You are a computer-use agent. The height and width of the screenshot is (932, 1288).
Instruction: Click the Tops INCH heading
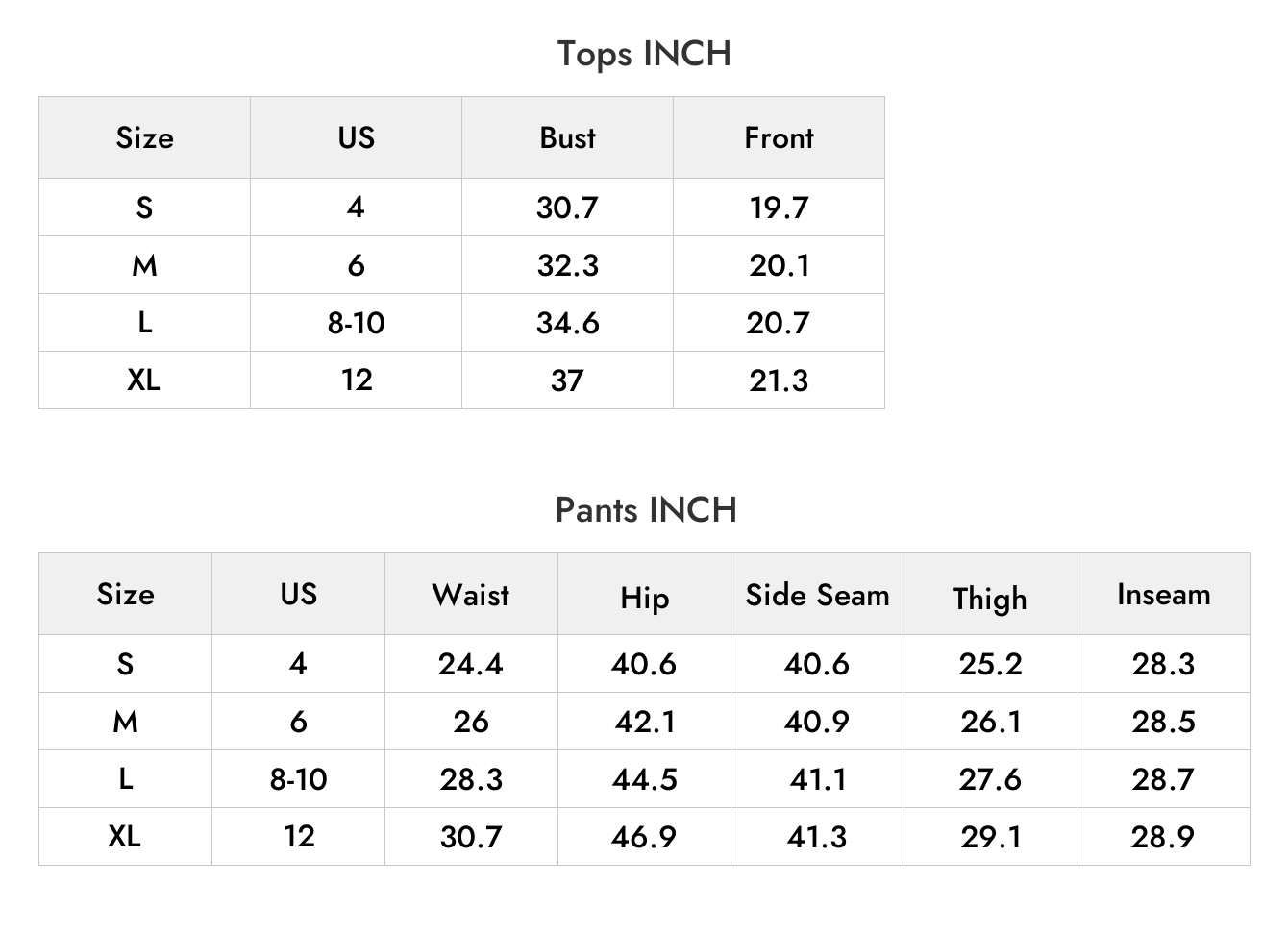(x=644, y=55)
